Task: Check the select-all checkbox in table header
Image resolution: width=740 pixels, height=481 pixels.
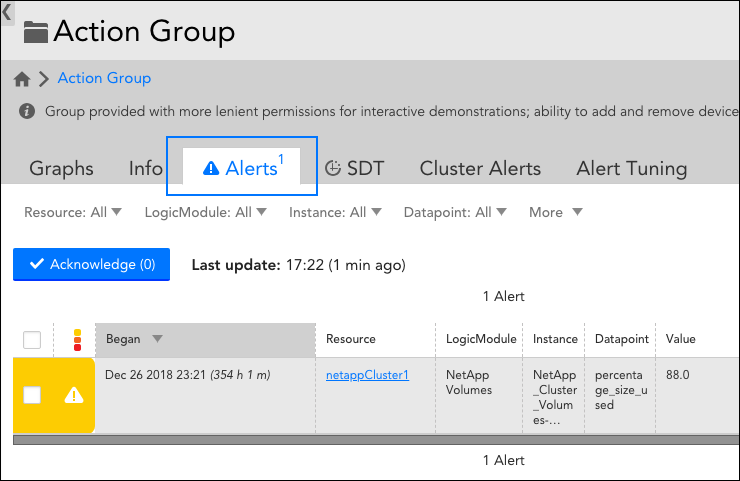Action: [x=32, y=340]
